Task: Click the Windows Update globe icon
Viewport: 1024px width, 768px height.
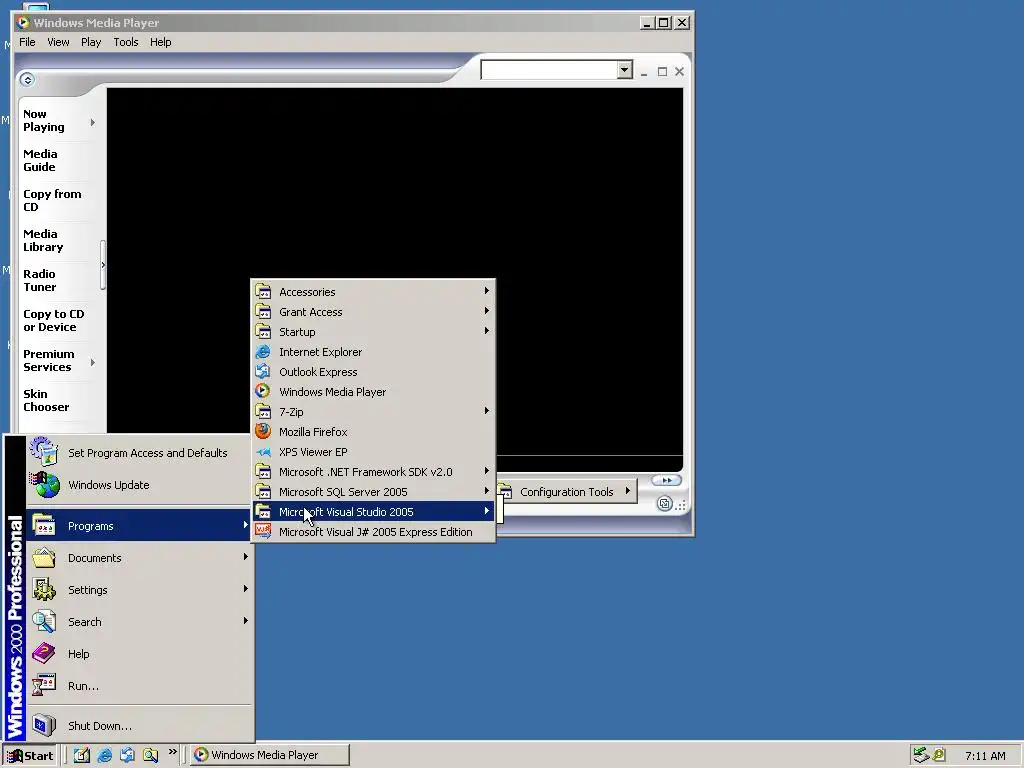Action: coord(45,485)
